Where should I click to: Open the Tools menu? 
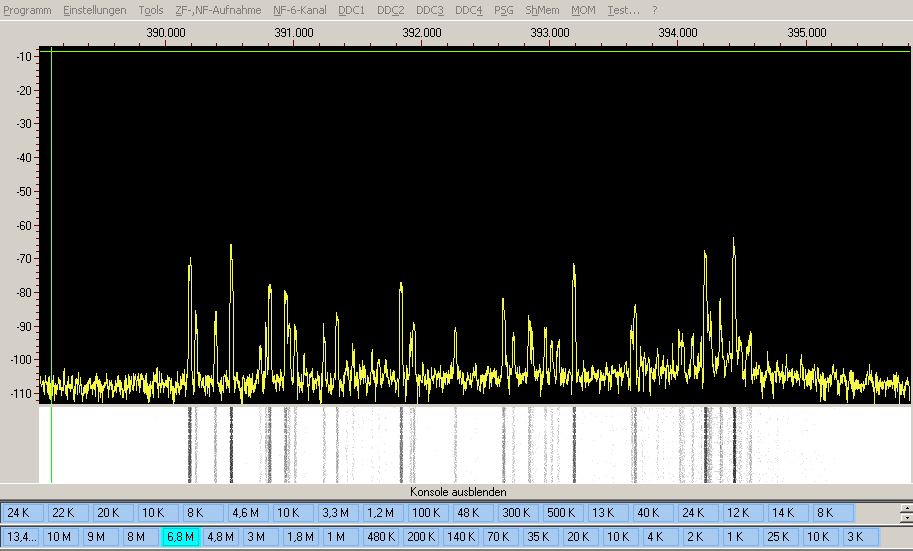[151, 10]
